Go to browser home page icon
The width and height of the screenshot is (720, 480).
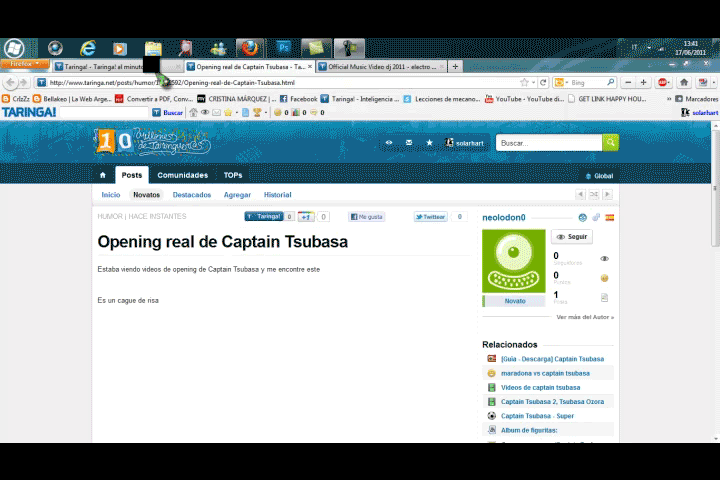click(x=684, y=82)
